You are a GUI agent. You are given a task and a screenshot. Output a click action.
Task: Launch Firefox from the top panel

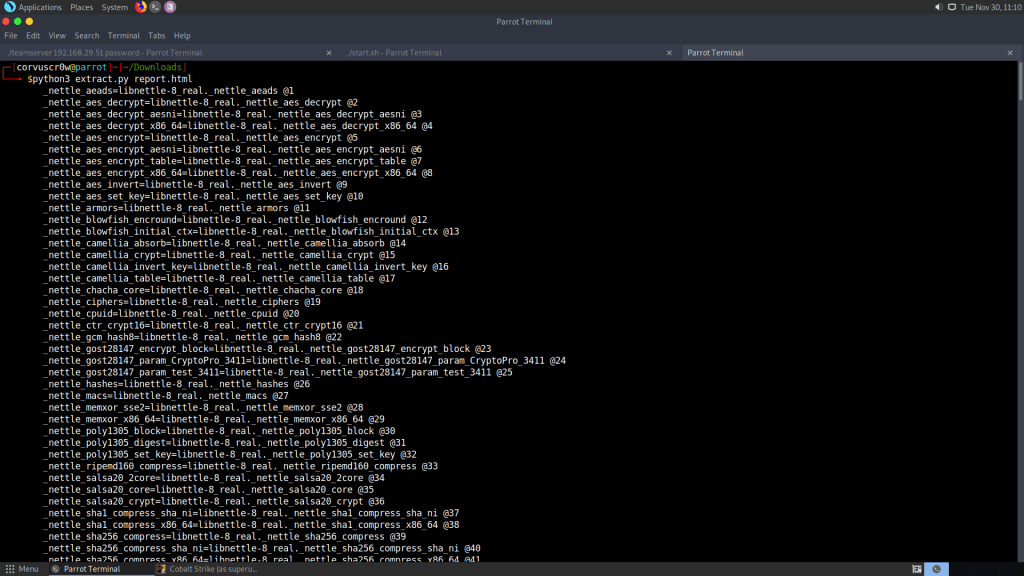click(141, 7)
